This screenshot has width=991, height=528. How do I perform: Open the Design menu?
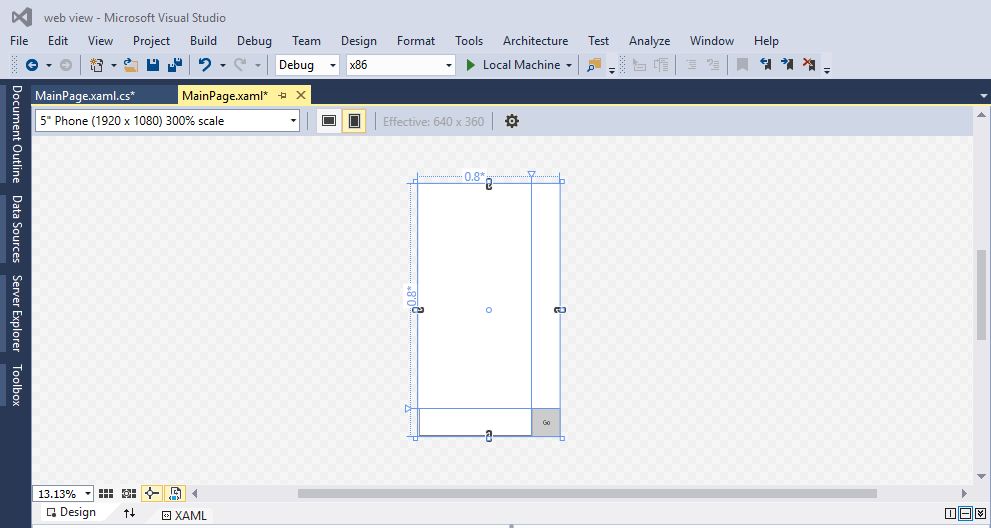(359, 40)
